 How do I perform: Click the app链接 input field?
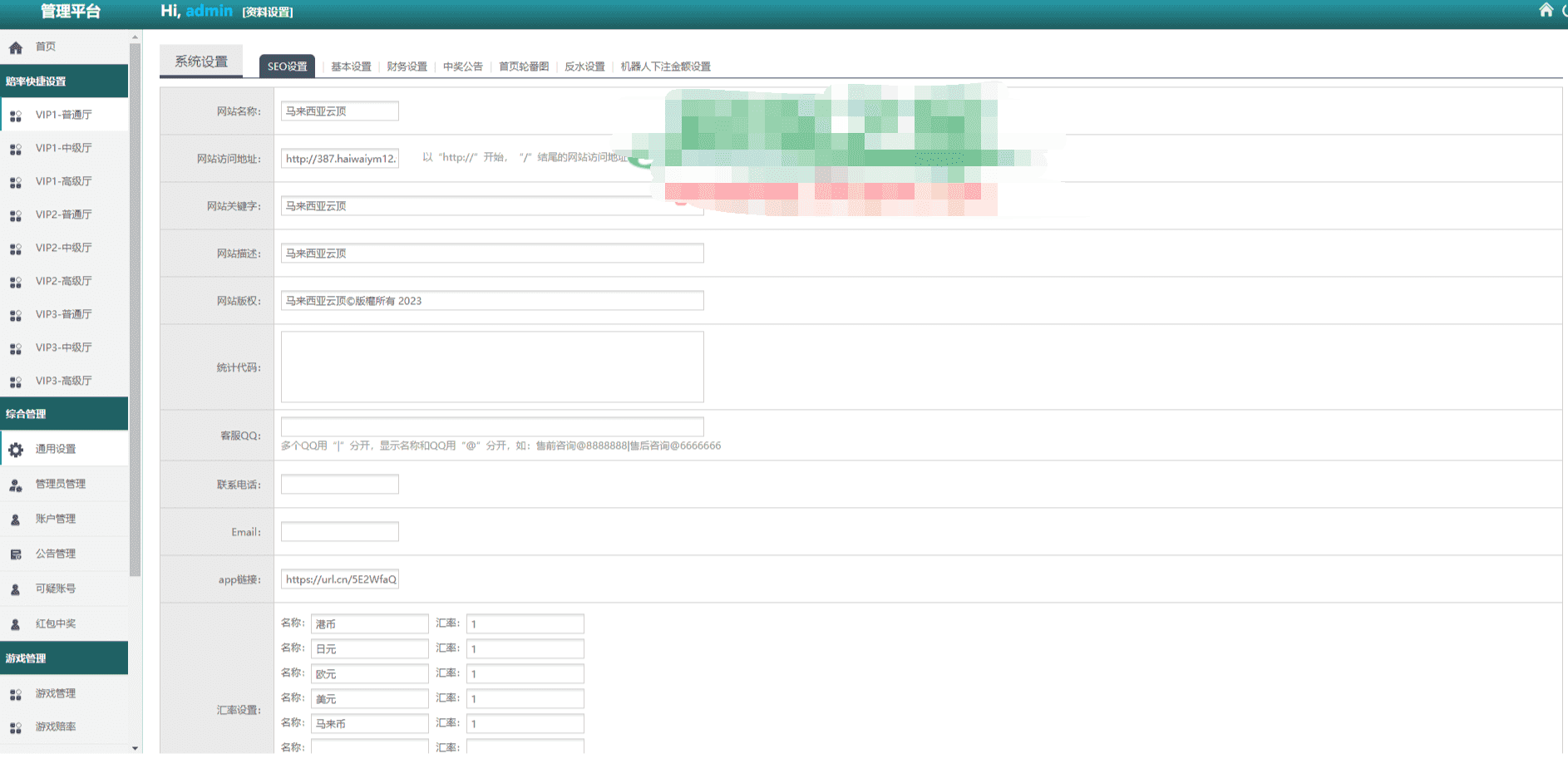tap(339, 579)
